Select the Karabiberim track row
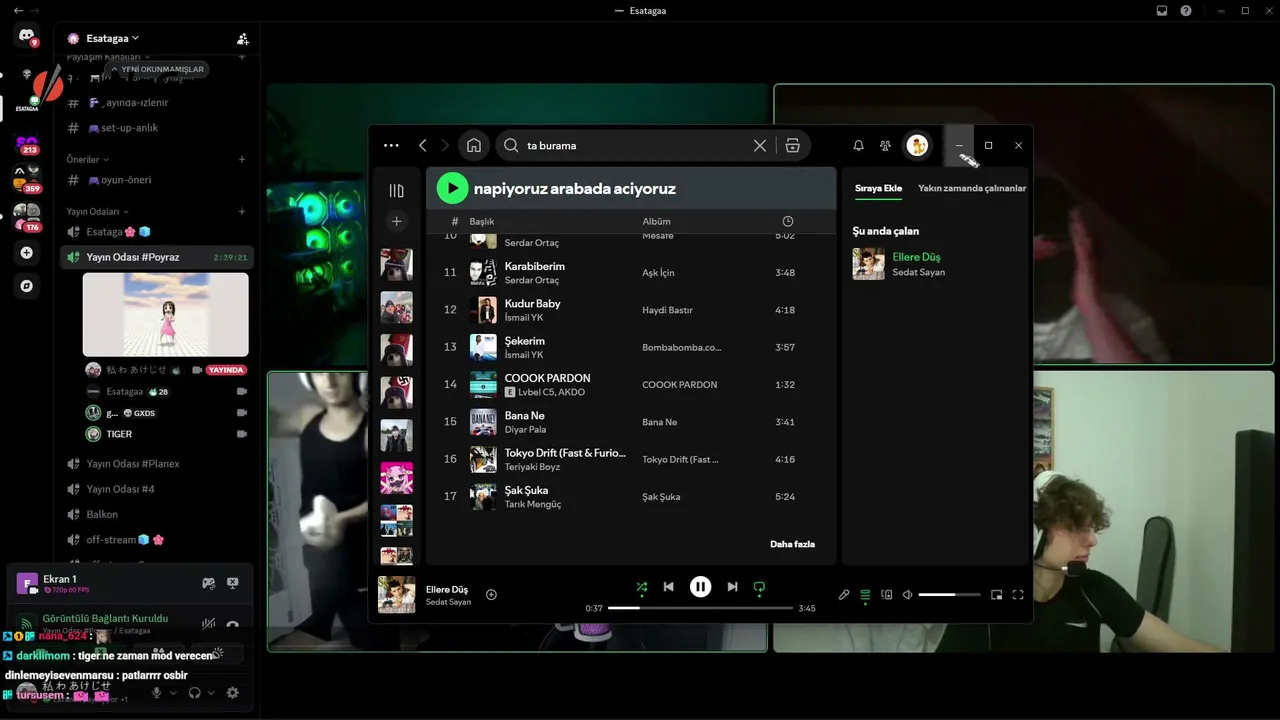 click(x=631, y=273)
